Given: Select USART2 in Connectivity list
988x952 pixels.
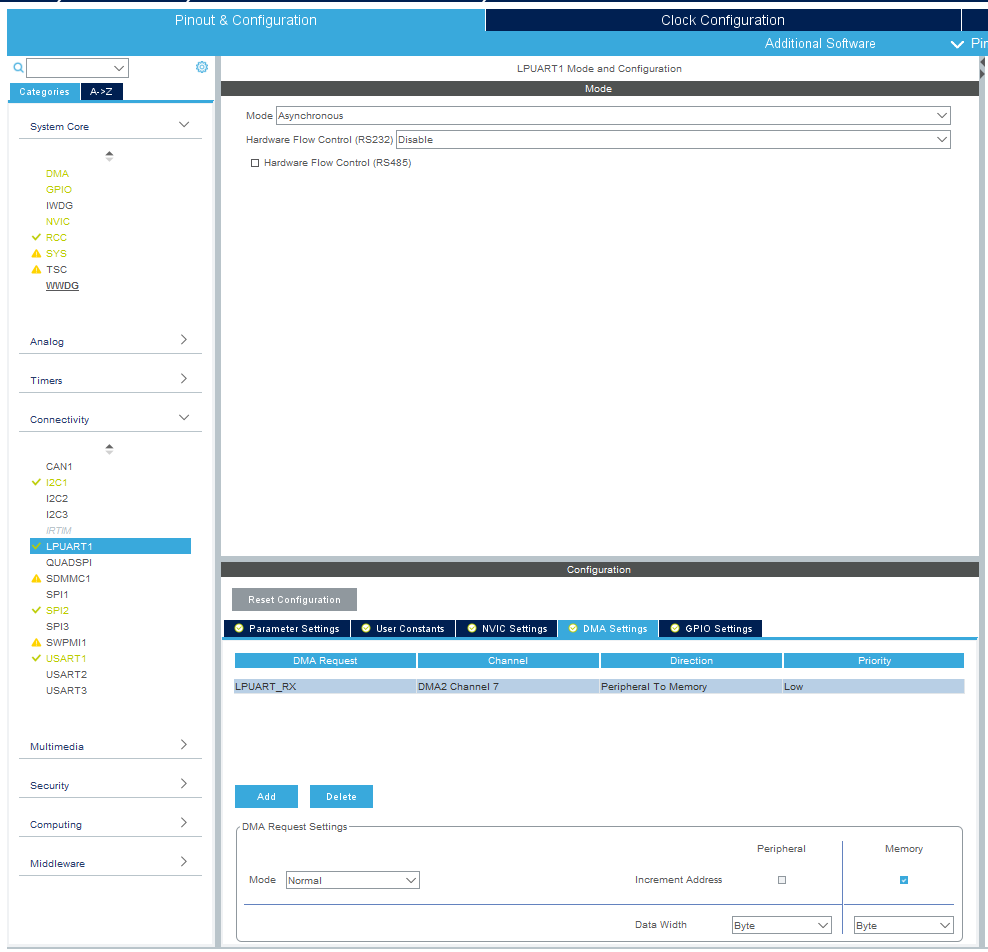Looking at the screenshot, I should (x=66, y=674).
